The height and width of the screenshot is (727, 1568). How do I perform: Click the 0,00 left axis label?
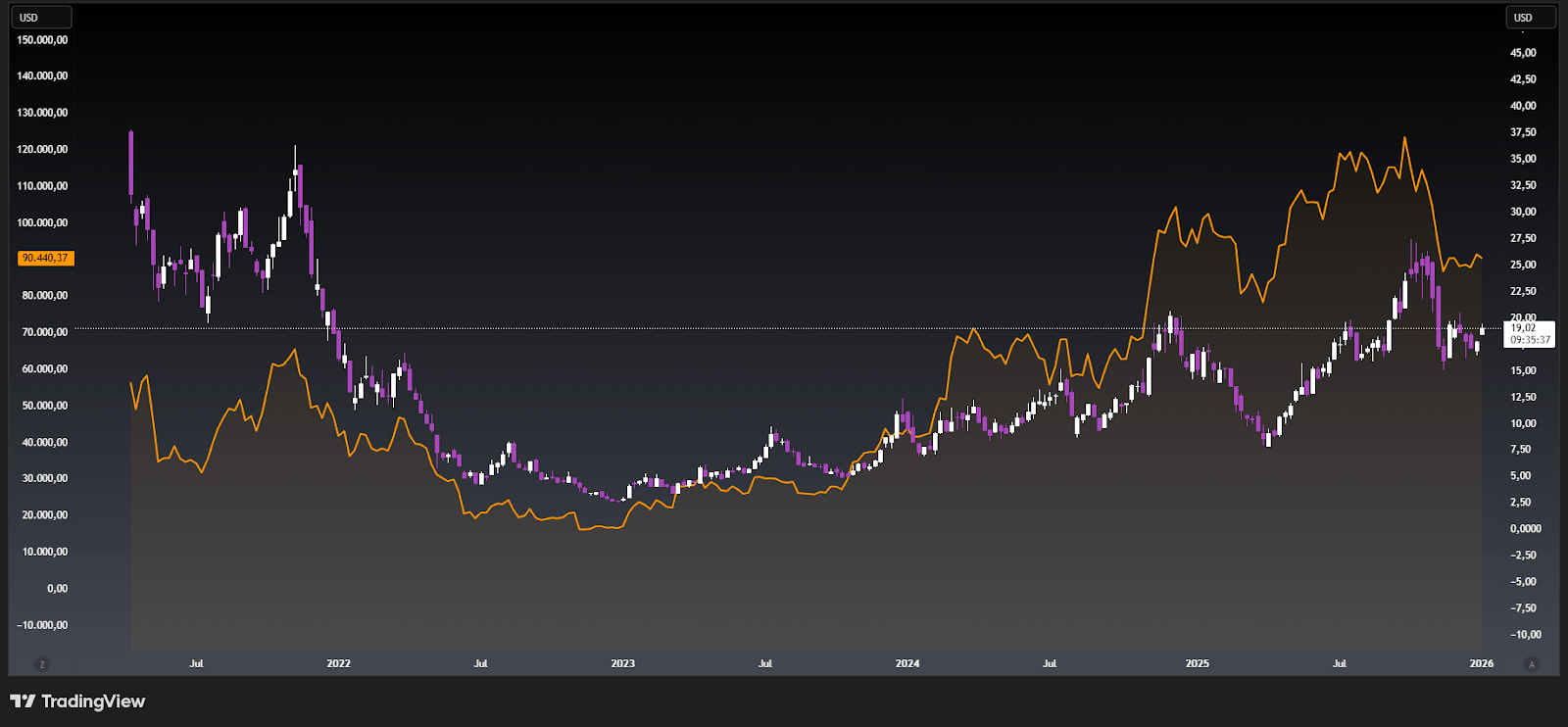pos(57,588)
